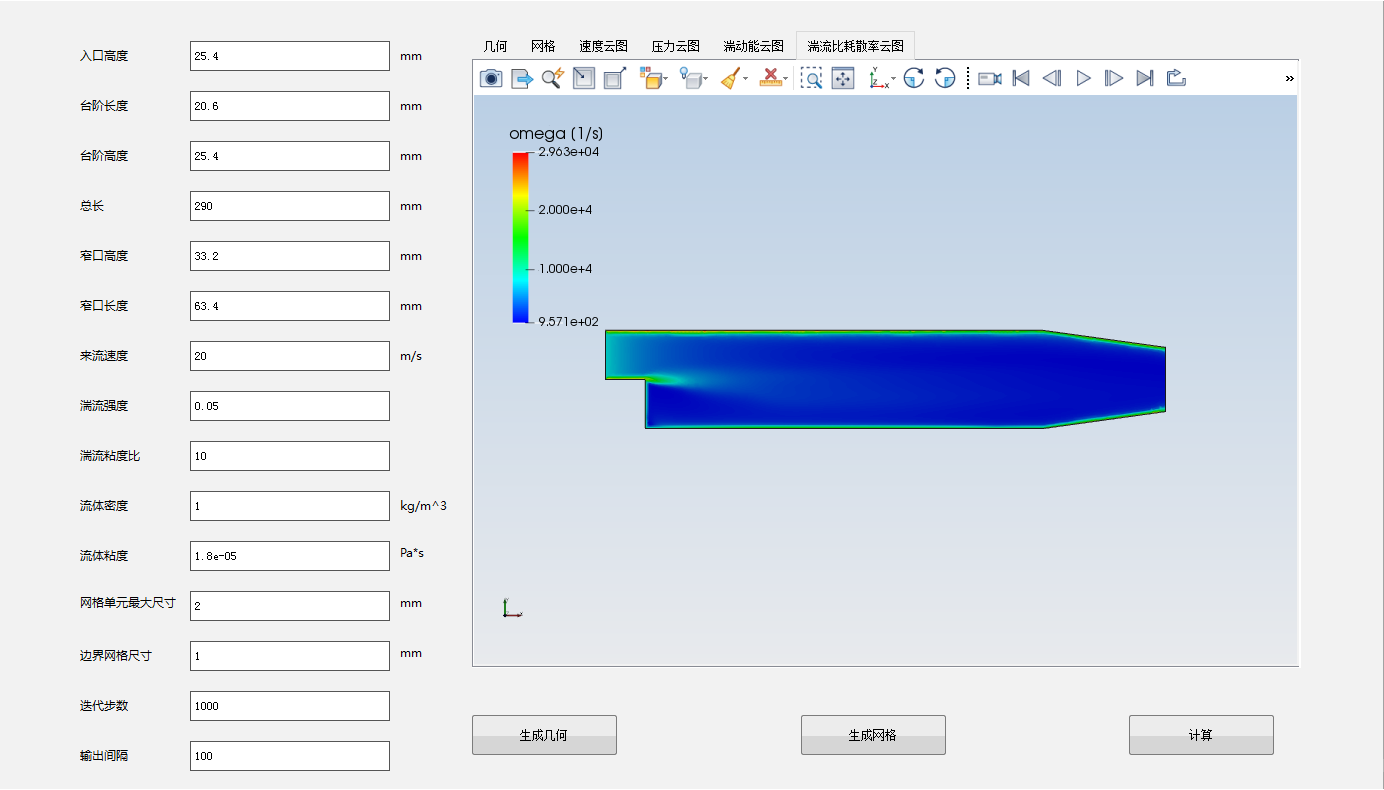This screenshot has width=1384, height=790.
Task: Click the magnifier with lightning icon
Action: click(x=553, y=78)
